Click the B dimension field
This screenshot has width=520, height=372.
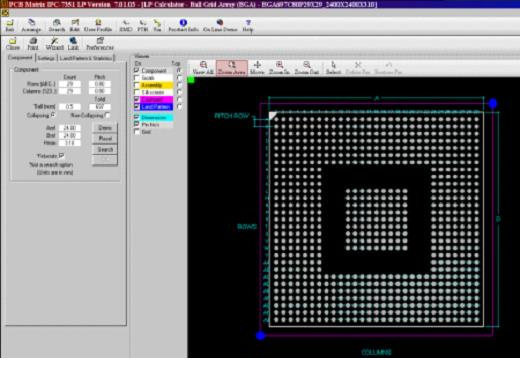[x=70, y=135]
